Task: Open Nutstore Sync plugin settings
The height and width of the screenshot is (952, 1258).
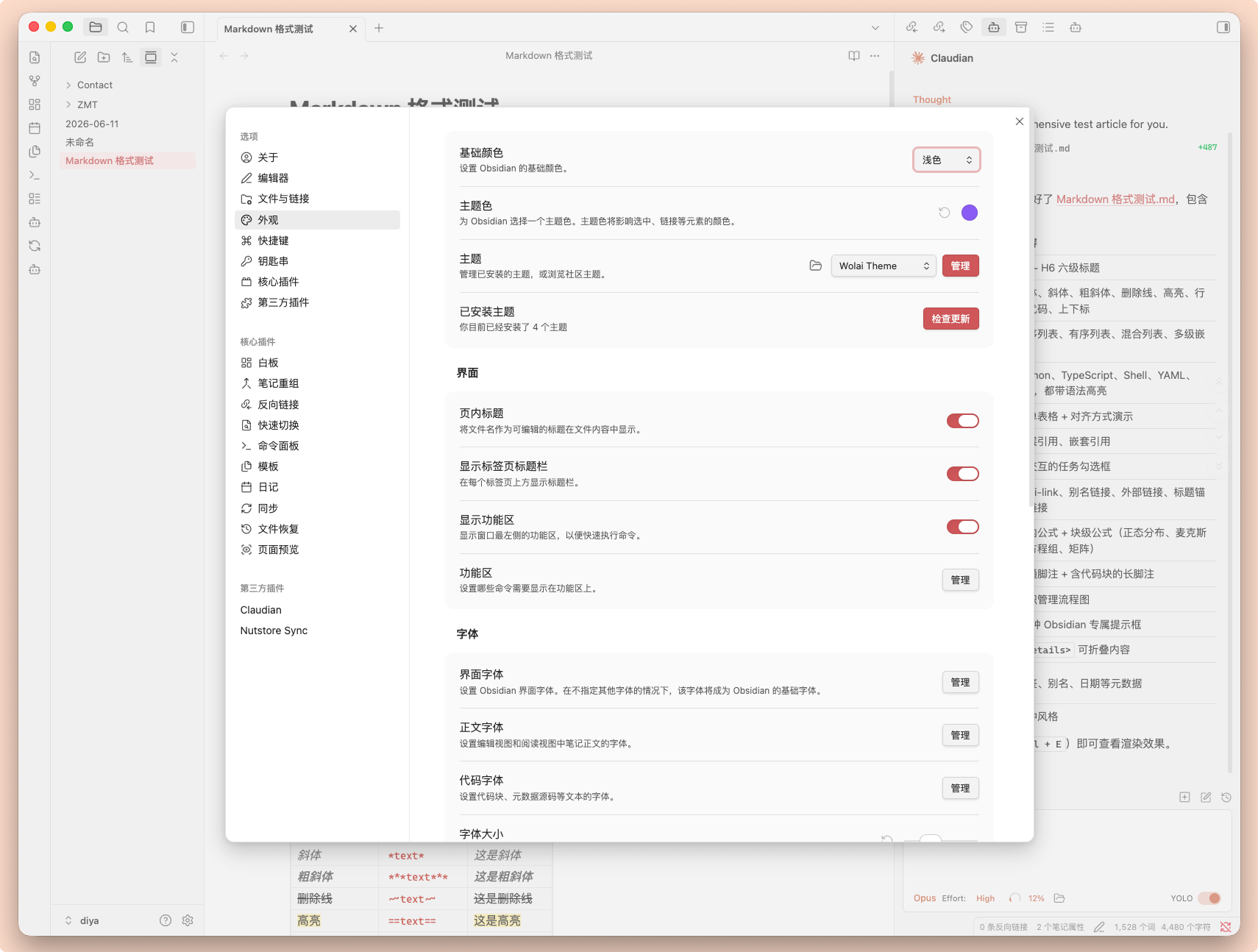Action: coord(317,630)
